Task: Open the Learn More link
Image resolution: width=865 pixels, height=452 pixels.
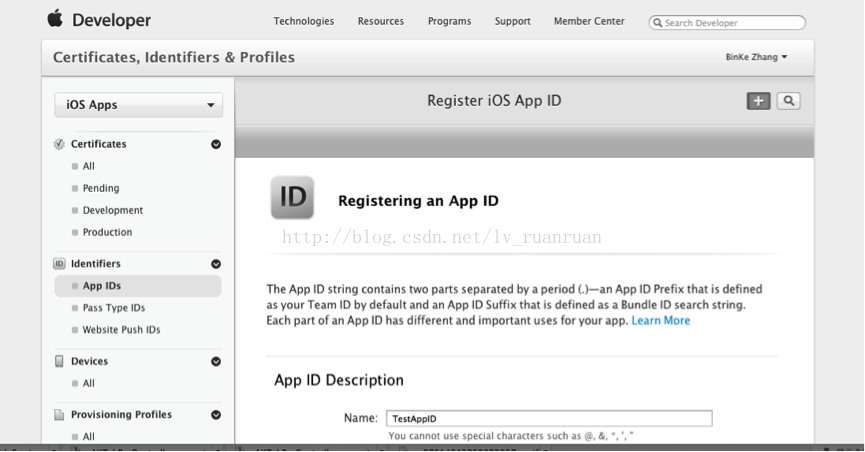Action: click(x=660, y=321)
